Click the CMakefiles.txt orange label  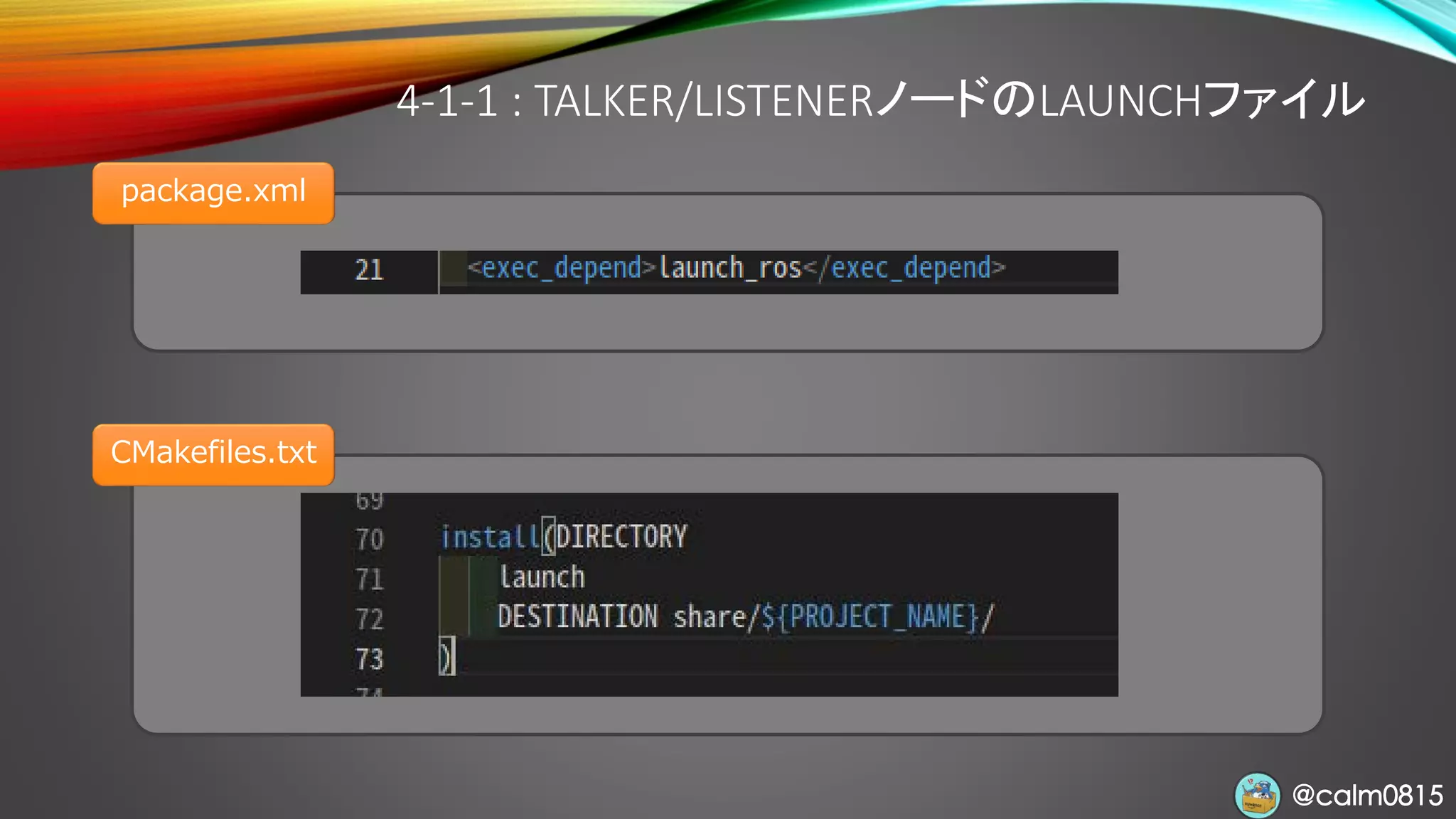(x=213, y=454)
